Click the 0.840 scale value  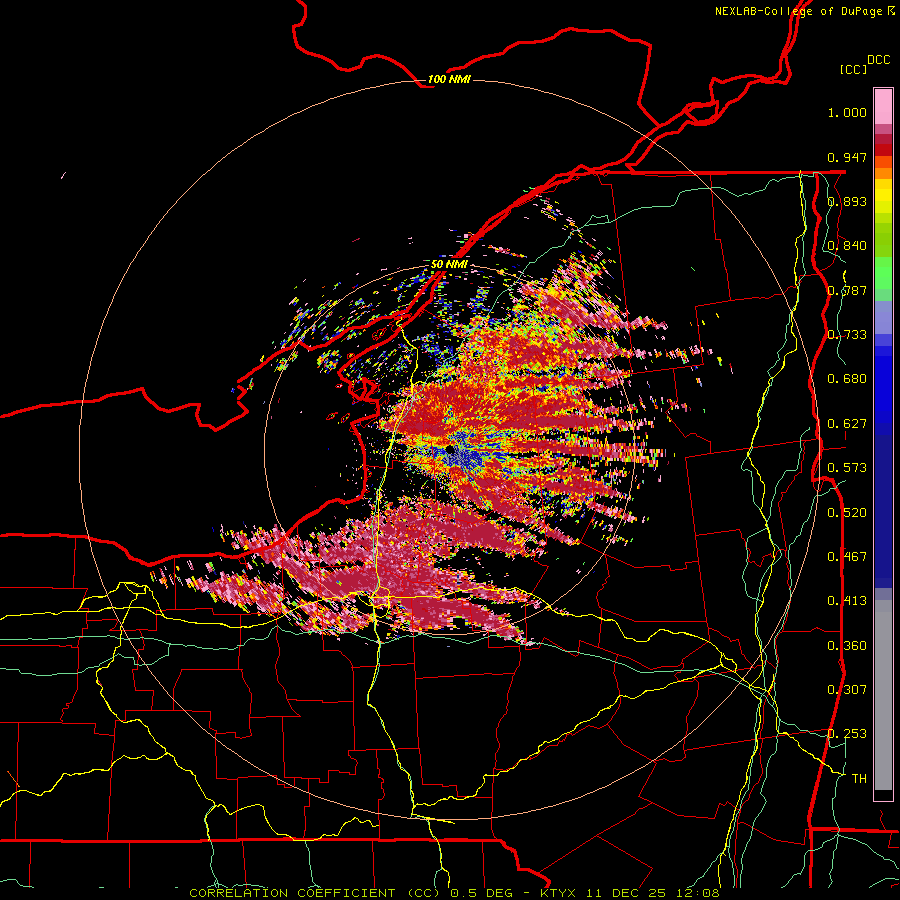(x=847, y=246)
